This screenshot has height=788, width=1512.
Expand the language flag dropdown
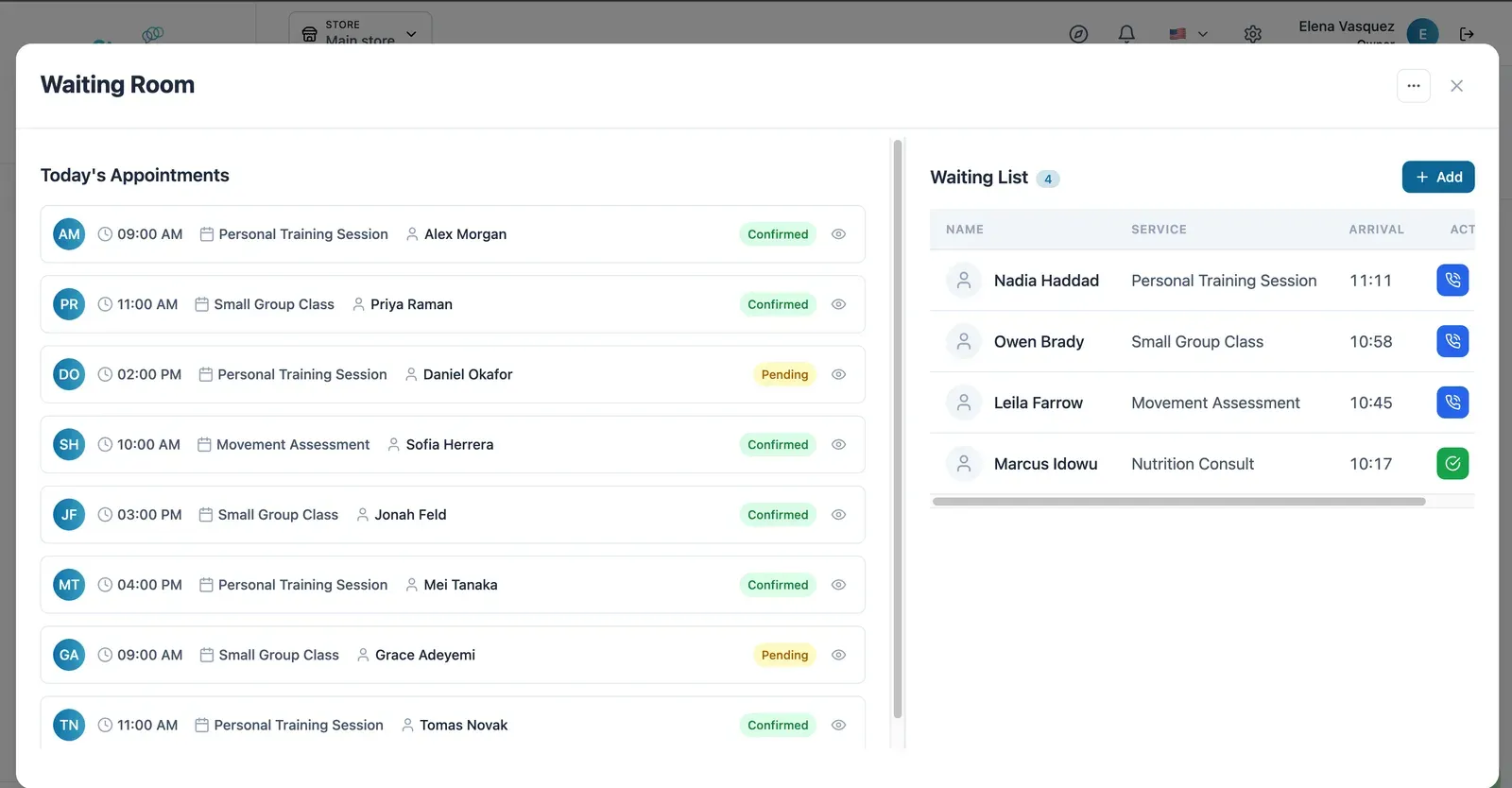(x=1188, y=34)
